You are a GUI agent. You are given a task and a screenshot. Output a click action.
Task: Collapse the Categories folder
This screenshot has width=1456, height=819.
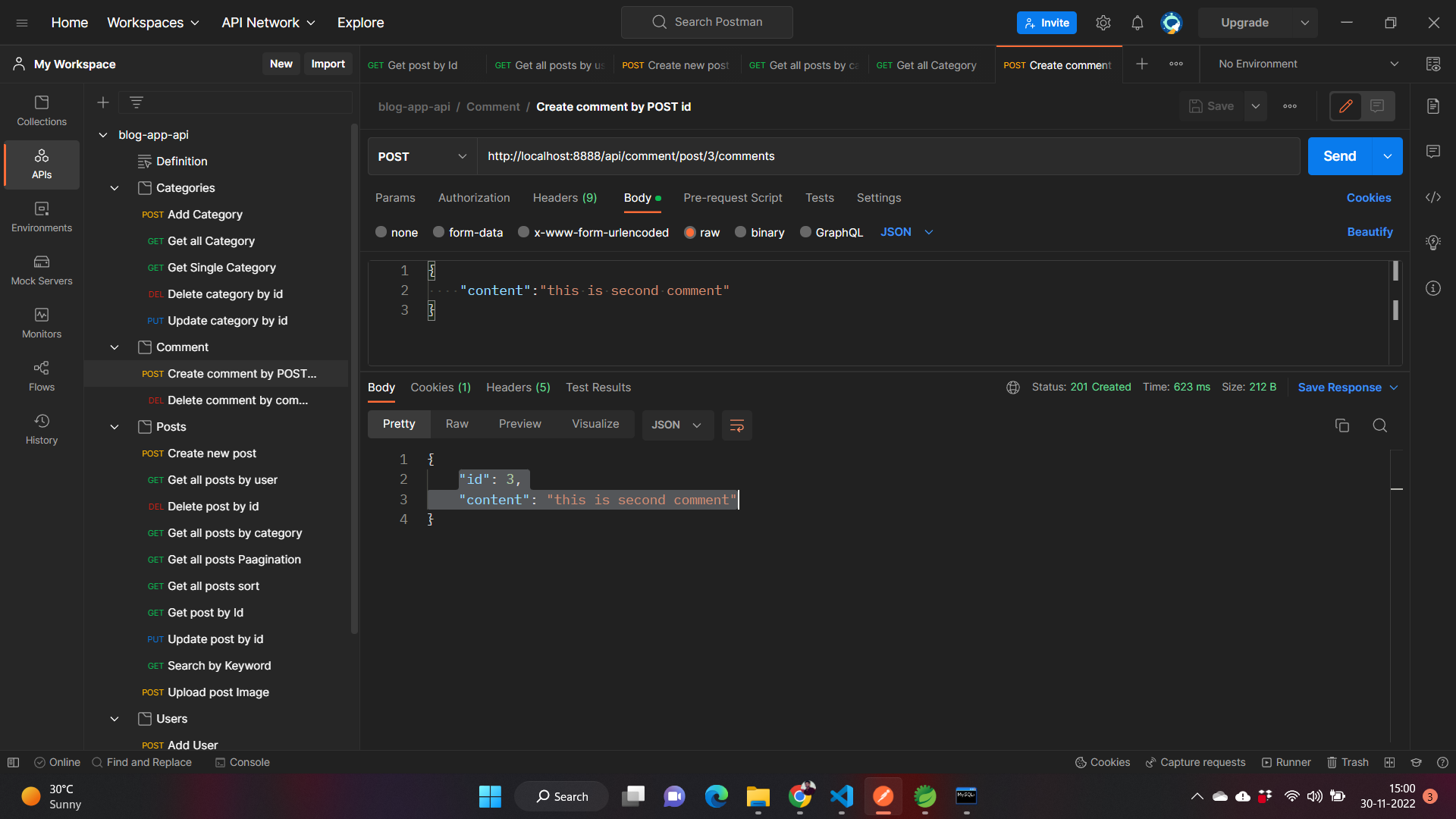click(x=115, y=188)
